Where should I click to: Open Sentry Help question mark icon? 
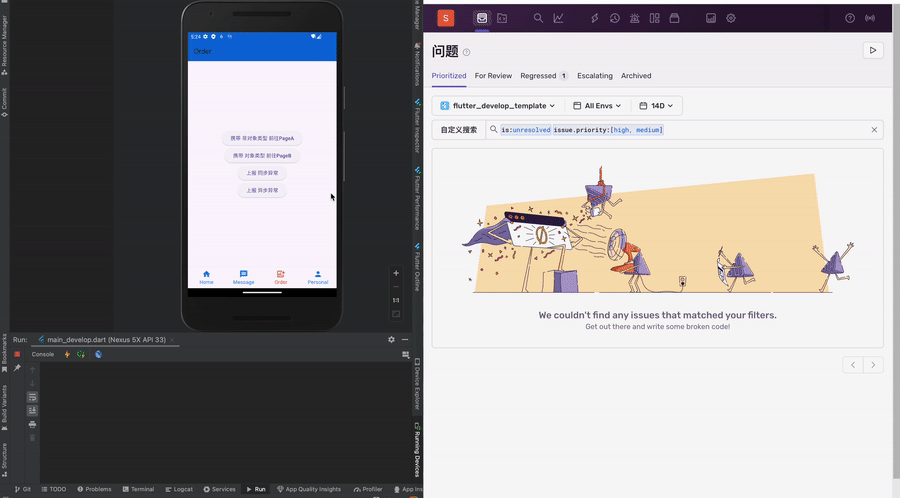tap(850, 18)
